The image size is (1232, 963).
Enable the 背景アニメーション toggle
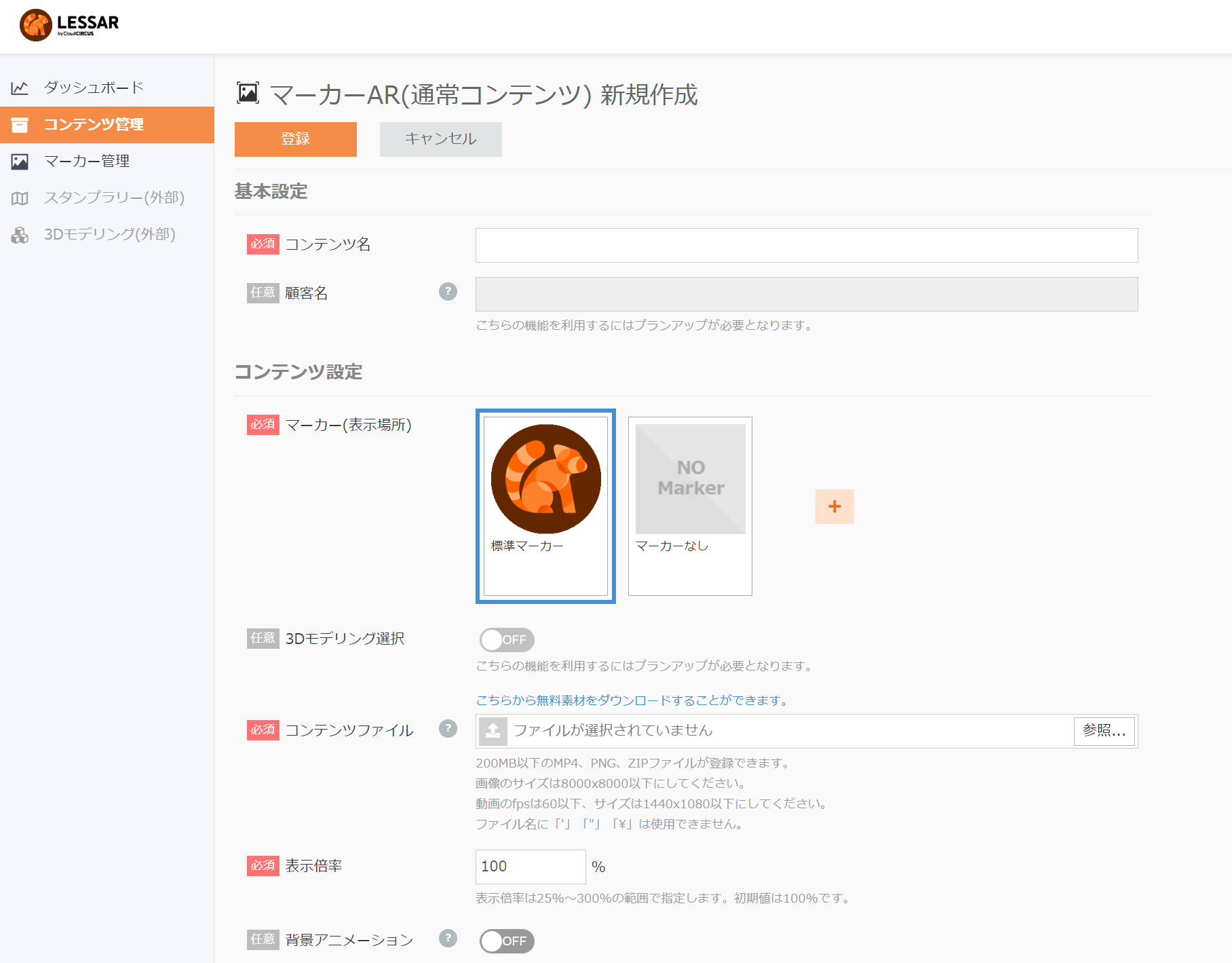507,941
